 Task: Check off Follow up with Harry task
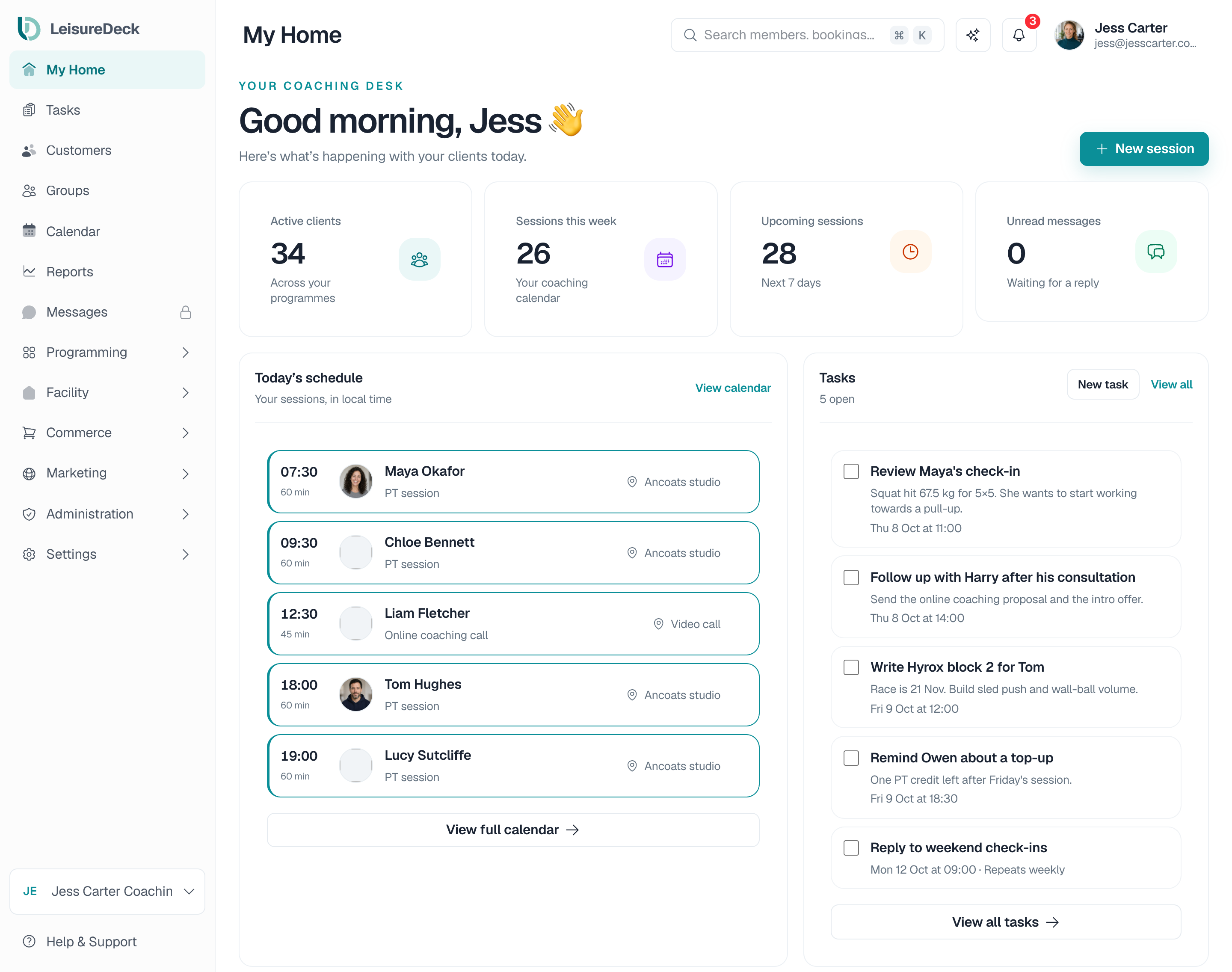click(x=851, y=577)
